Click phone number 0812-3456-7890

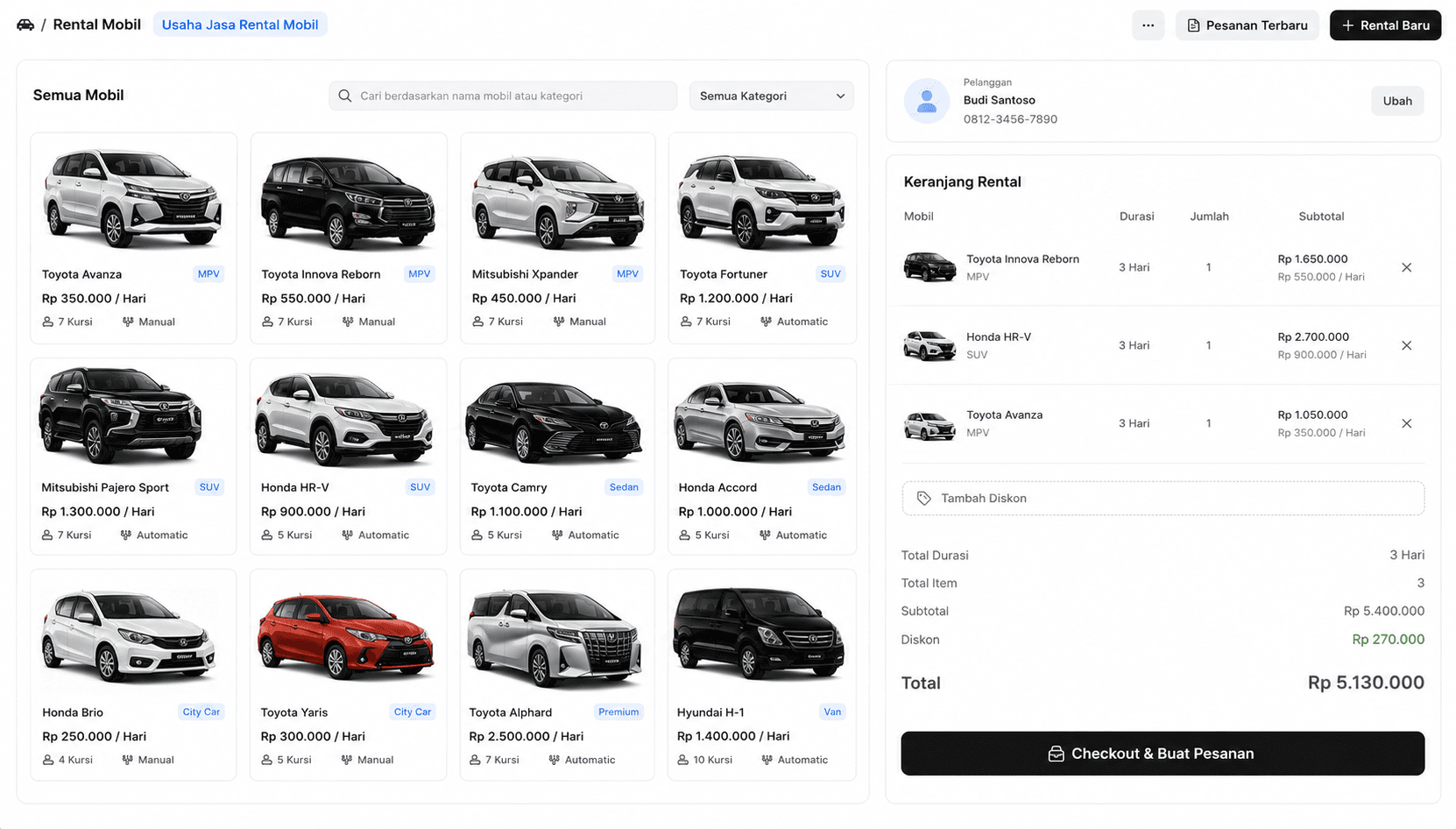click(1010, 119)
